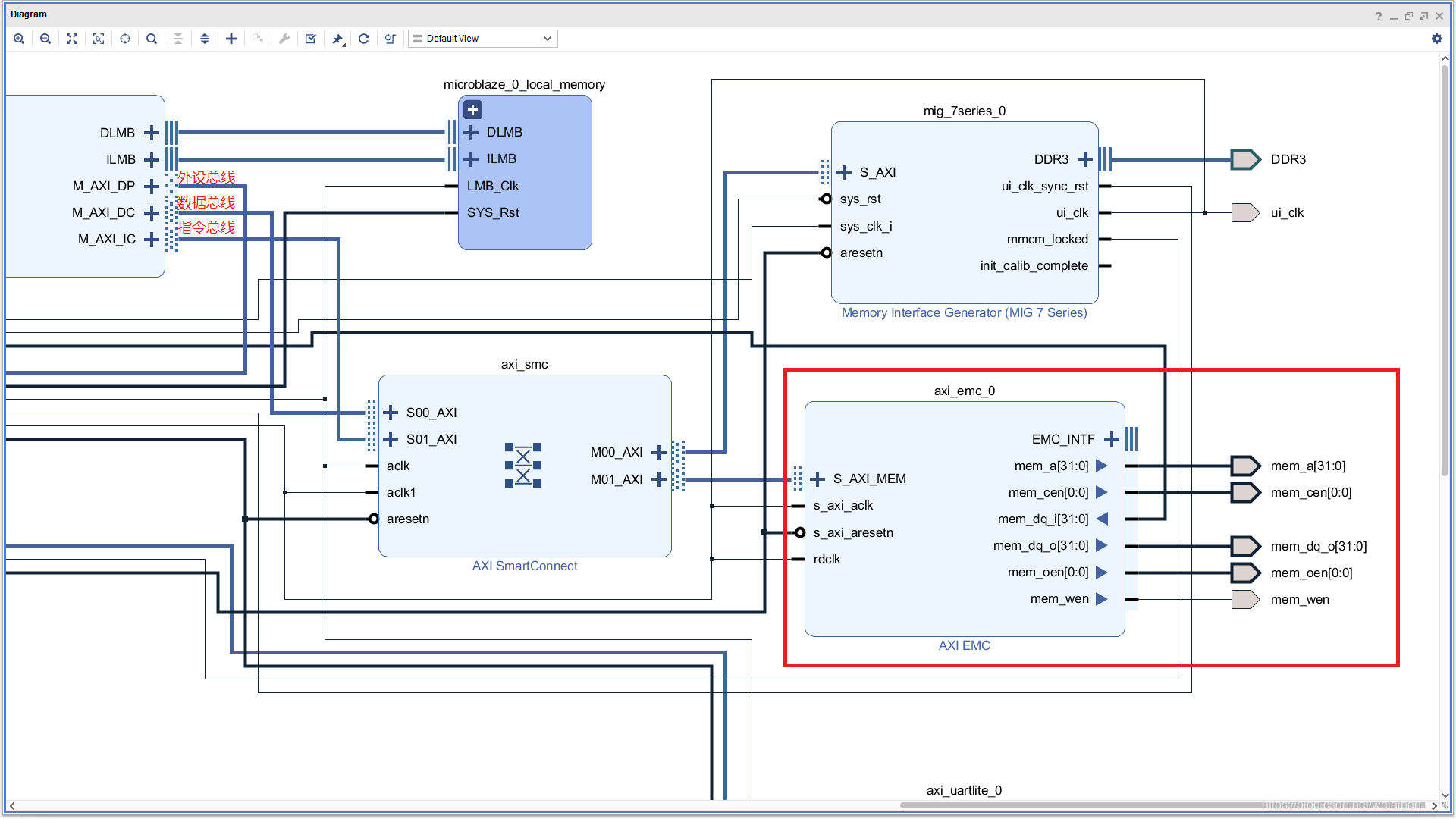This screenshot has height=819, width=1456.
Task: Expand the M00_AXI port on axi_smc
Action: (x=658, y=453)
